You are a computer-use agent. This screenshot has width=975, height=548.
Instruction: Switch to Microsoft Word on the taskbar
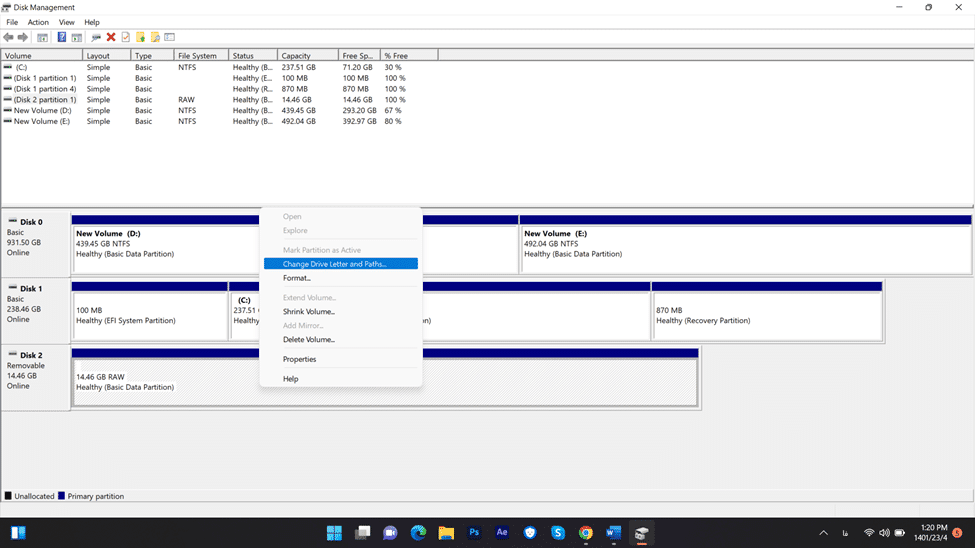click(x=614, y=533)
